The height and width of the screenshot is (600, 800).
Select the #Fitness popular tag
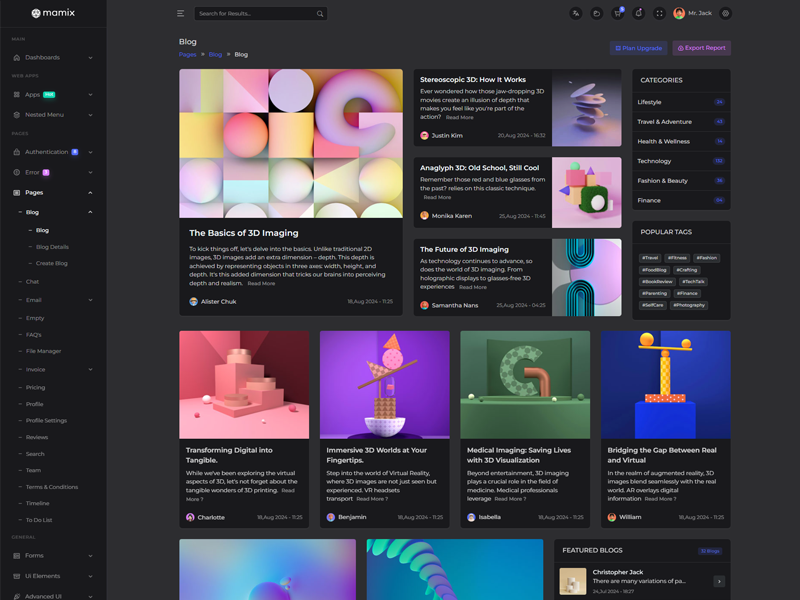tap(677, 258)
